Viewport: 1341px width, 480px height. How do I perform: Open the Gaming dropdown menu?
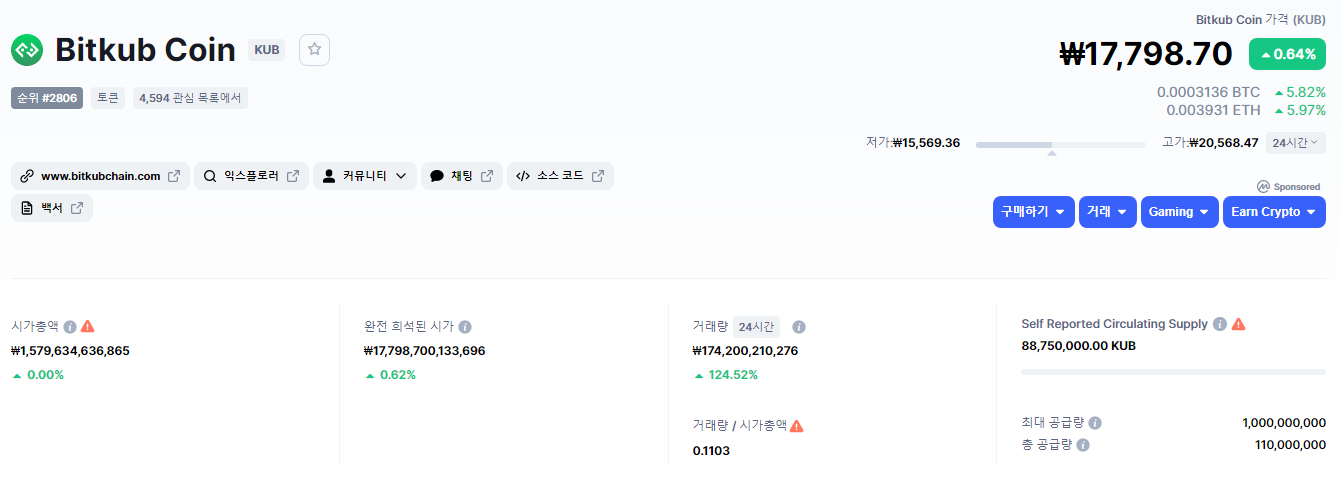pos(1180,212)
